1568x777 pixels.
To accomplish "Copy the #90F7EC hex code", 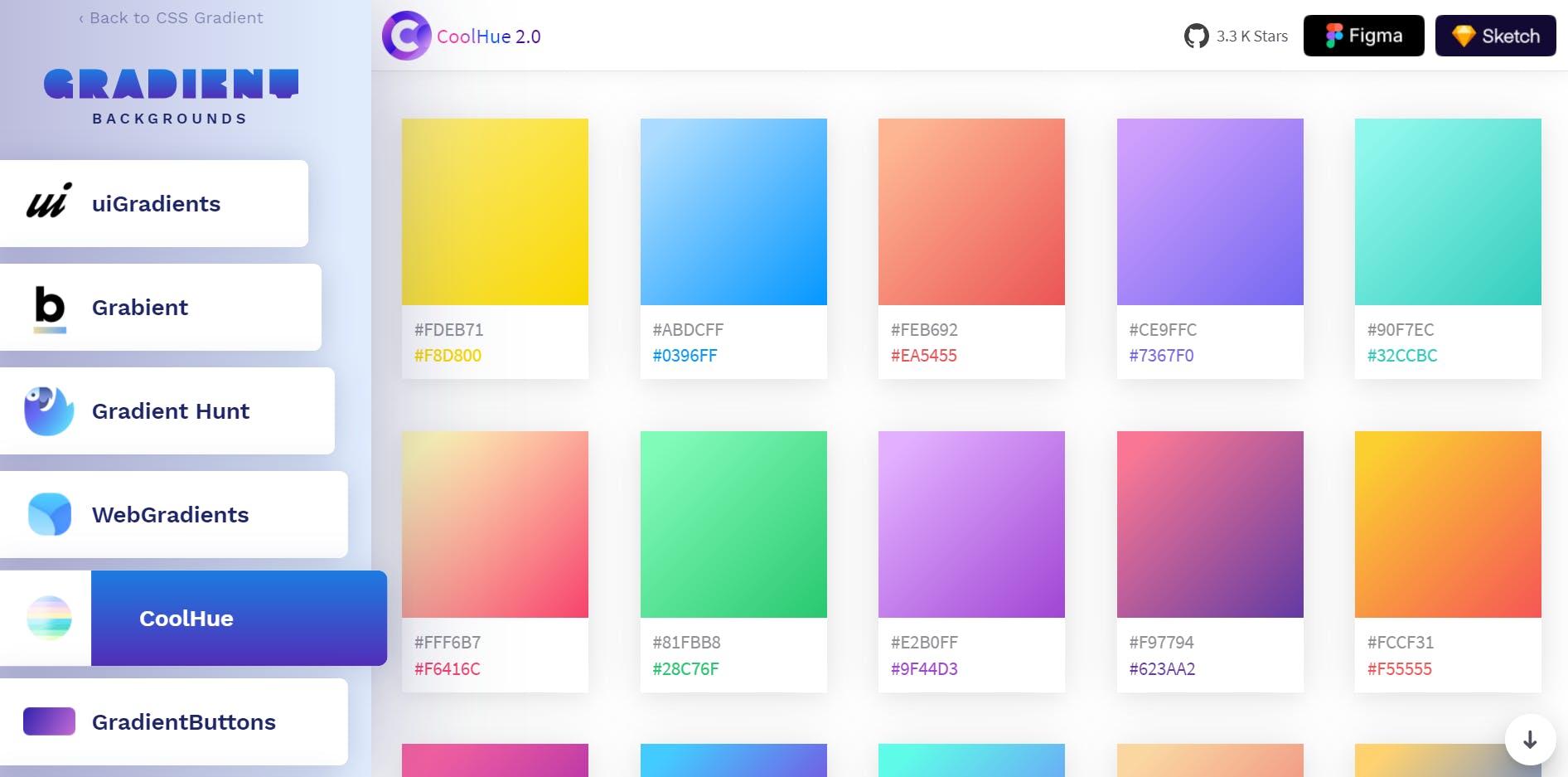I will (x=1401, y=330).
